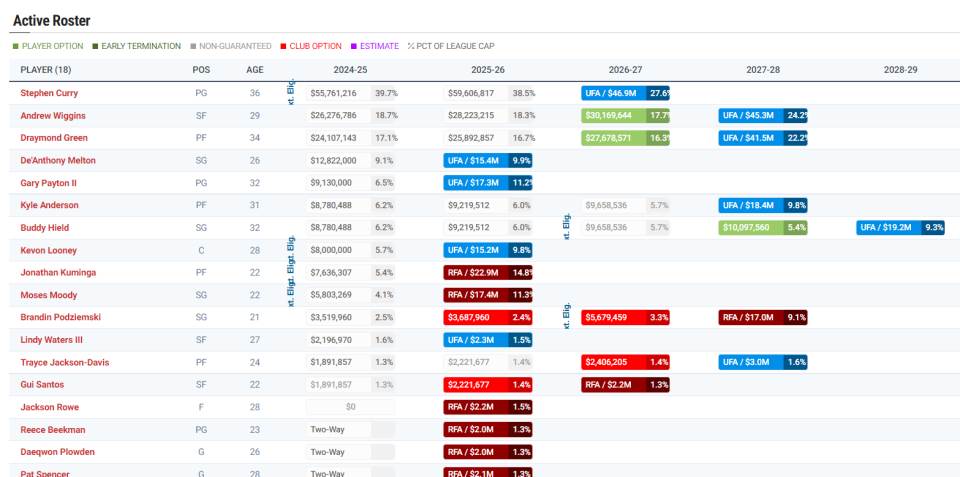Open Kyle Anderson player link
This screenshot has height=477, width=960.
tap(49, 205)
